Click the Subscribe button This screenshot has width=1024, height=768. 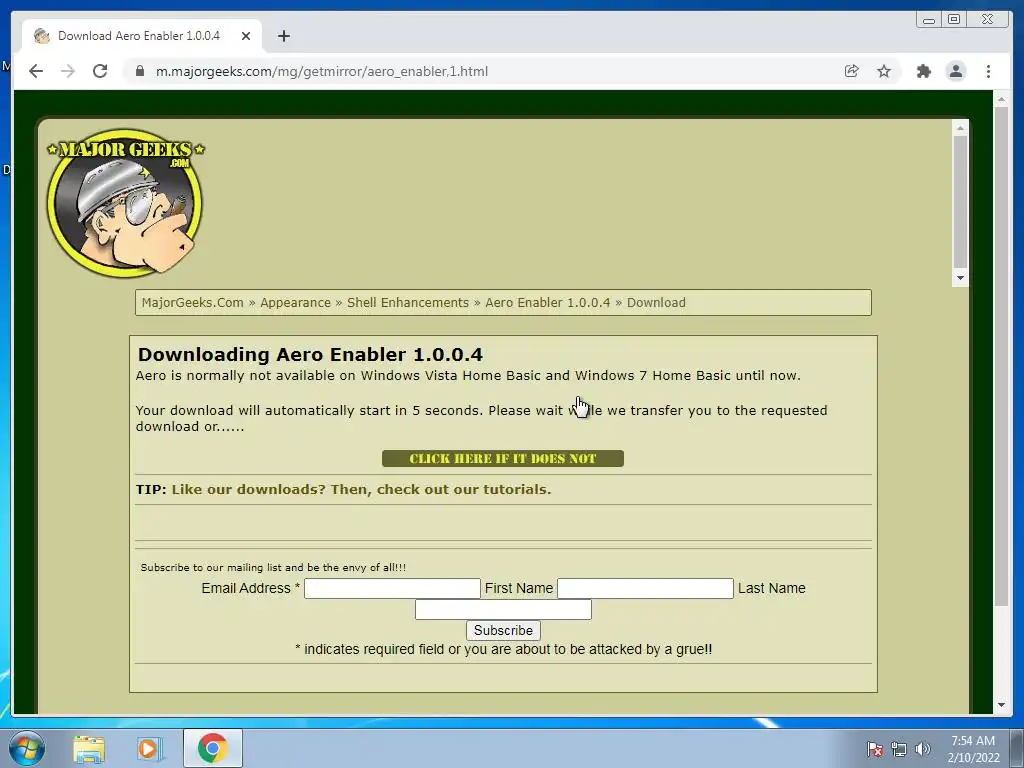coord(503,630)
